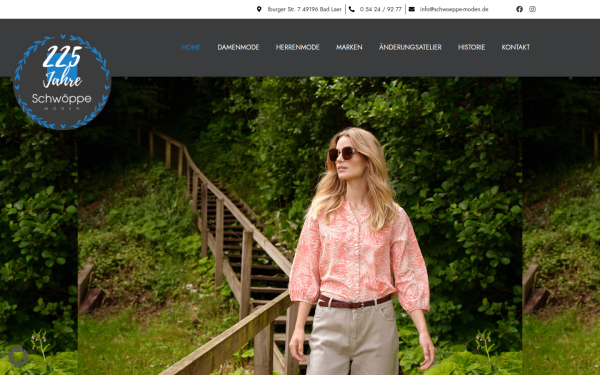Viewport: 600px width, 375px height.
Task: Open the KONTAKT page
Action: (x=516, y=47)
